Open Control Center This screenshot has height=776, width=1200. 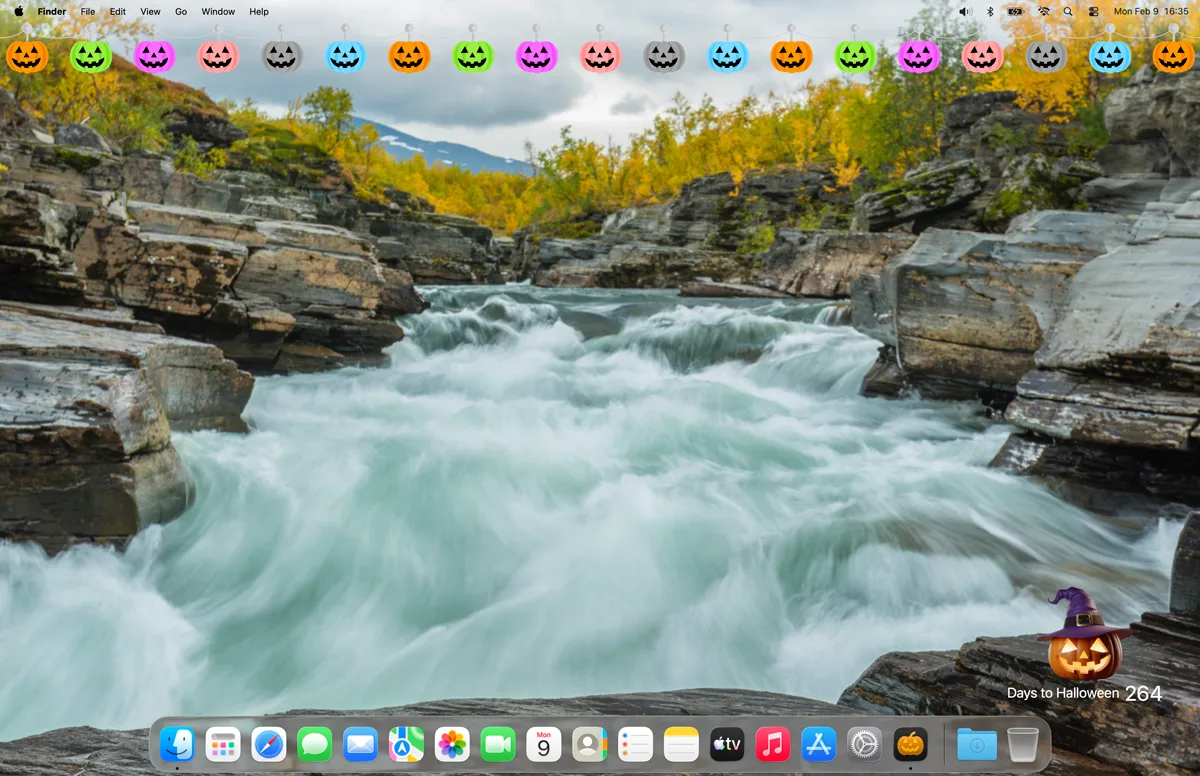pyautogui.click(x=1095, y=11)
